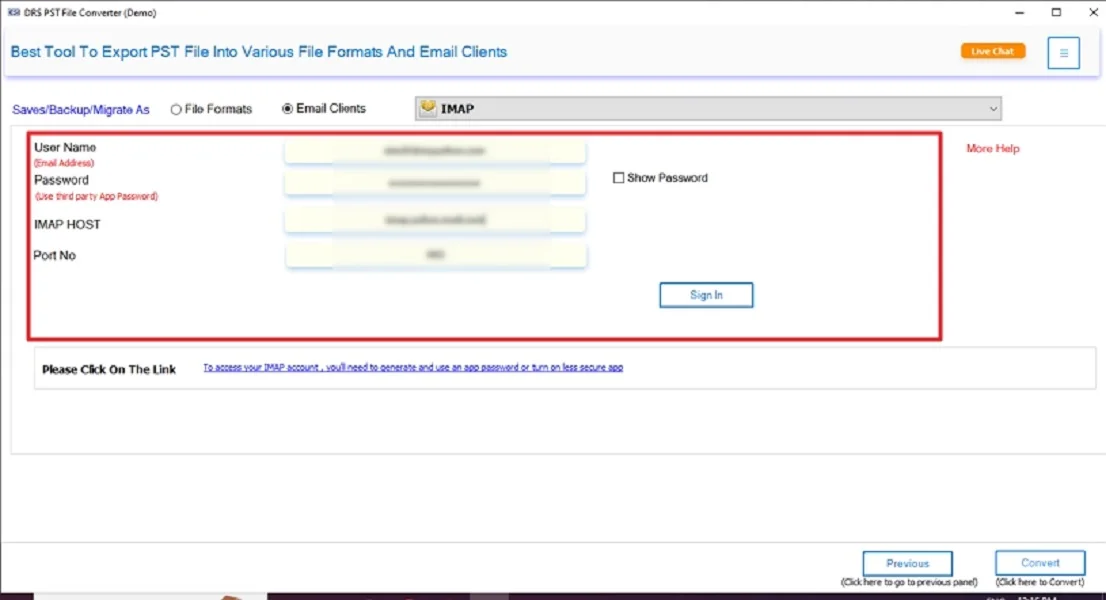Click the dropdown chevron next to IMAP

pyautogui.click(x=993, y=107)
